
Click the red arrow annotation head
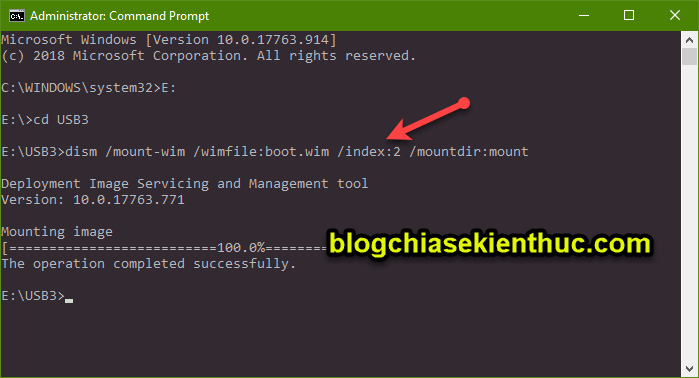pyautogui.click(x=399, y=130)
